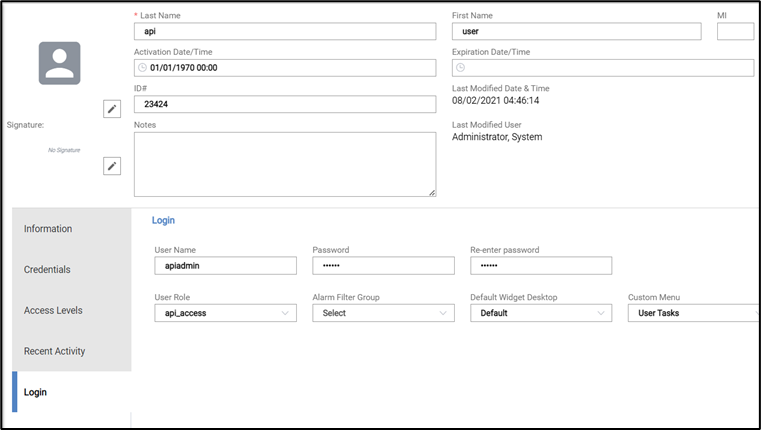Open clock icon in Expiration Date/Time
Screen dimensions: 761x430
[461, 68]
